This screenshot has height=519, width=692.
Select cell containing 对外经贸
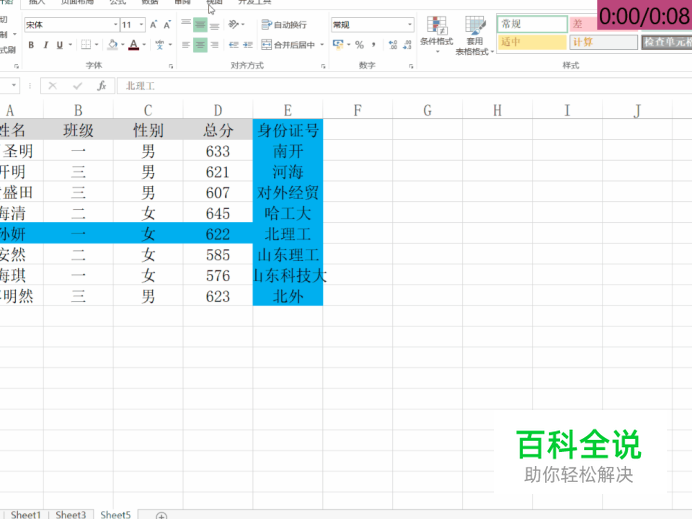click(288, 192)
